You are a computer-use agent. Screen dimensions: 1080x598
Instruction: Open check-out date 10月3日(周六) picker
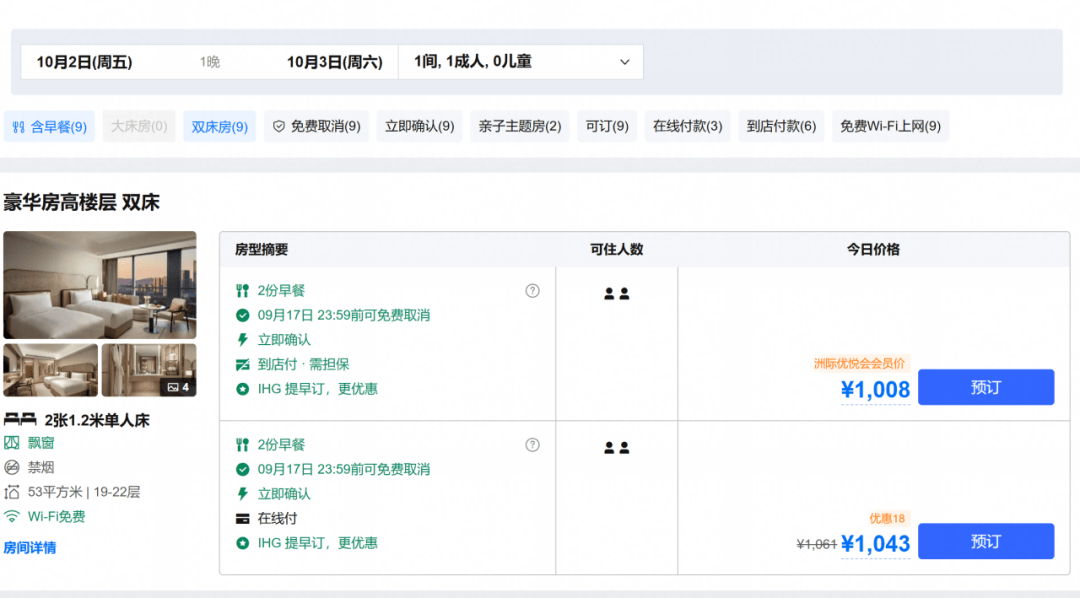335,62
